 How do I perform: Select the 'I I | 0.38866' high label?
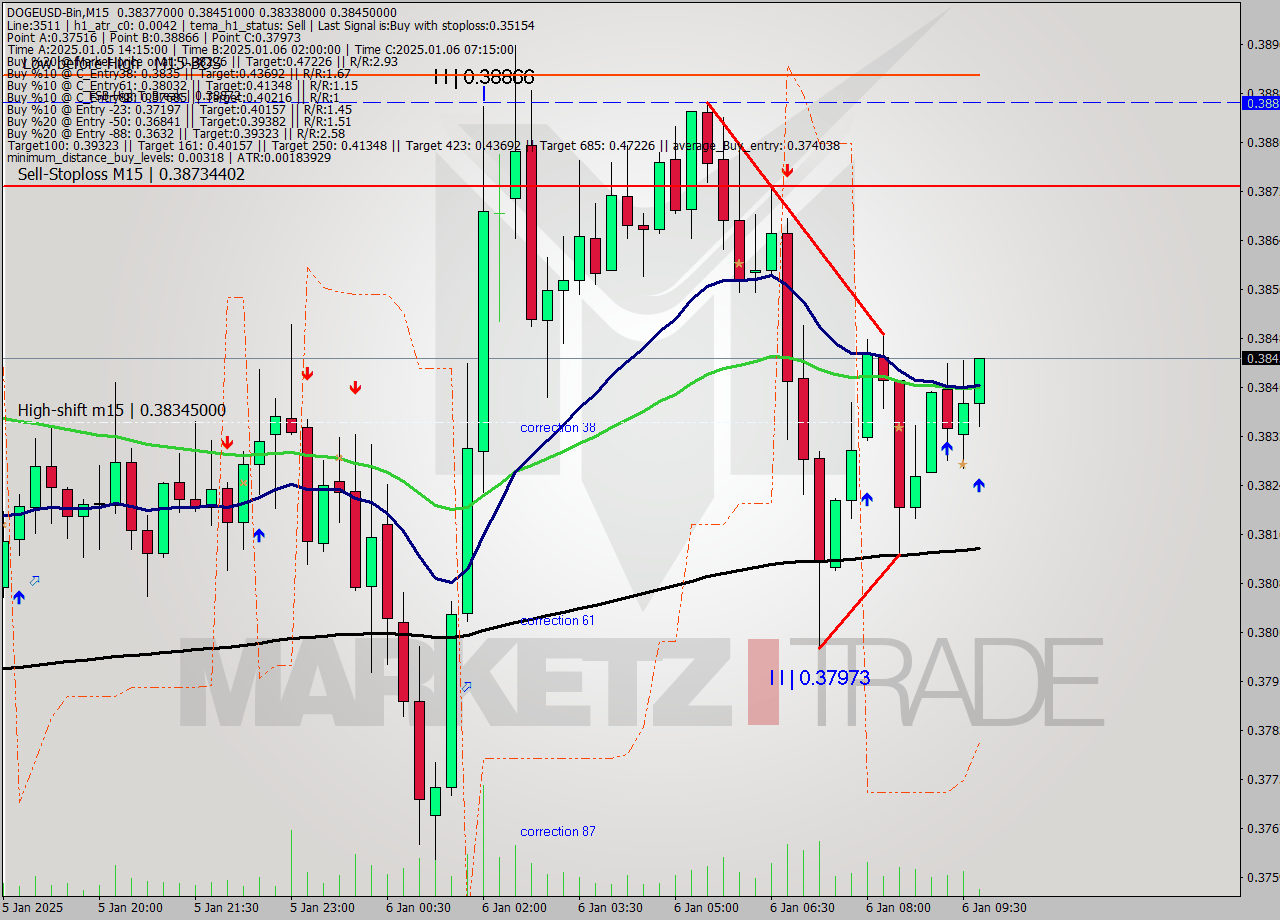pyautogui.click(x=484, y=77)
